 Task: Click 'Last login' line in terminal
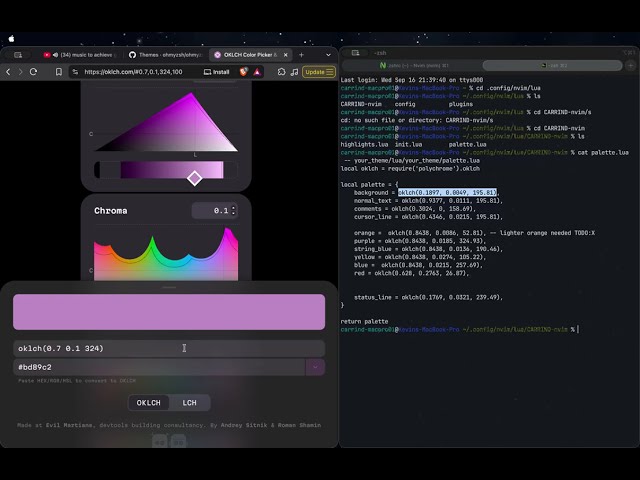pos(412,80)
